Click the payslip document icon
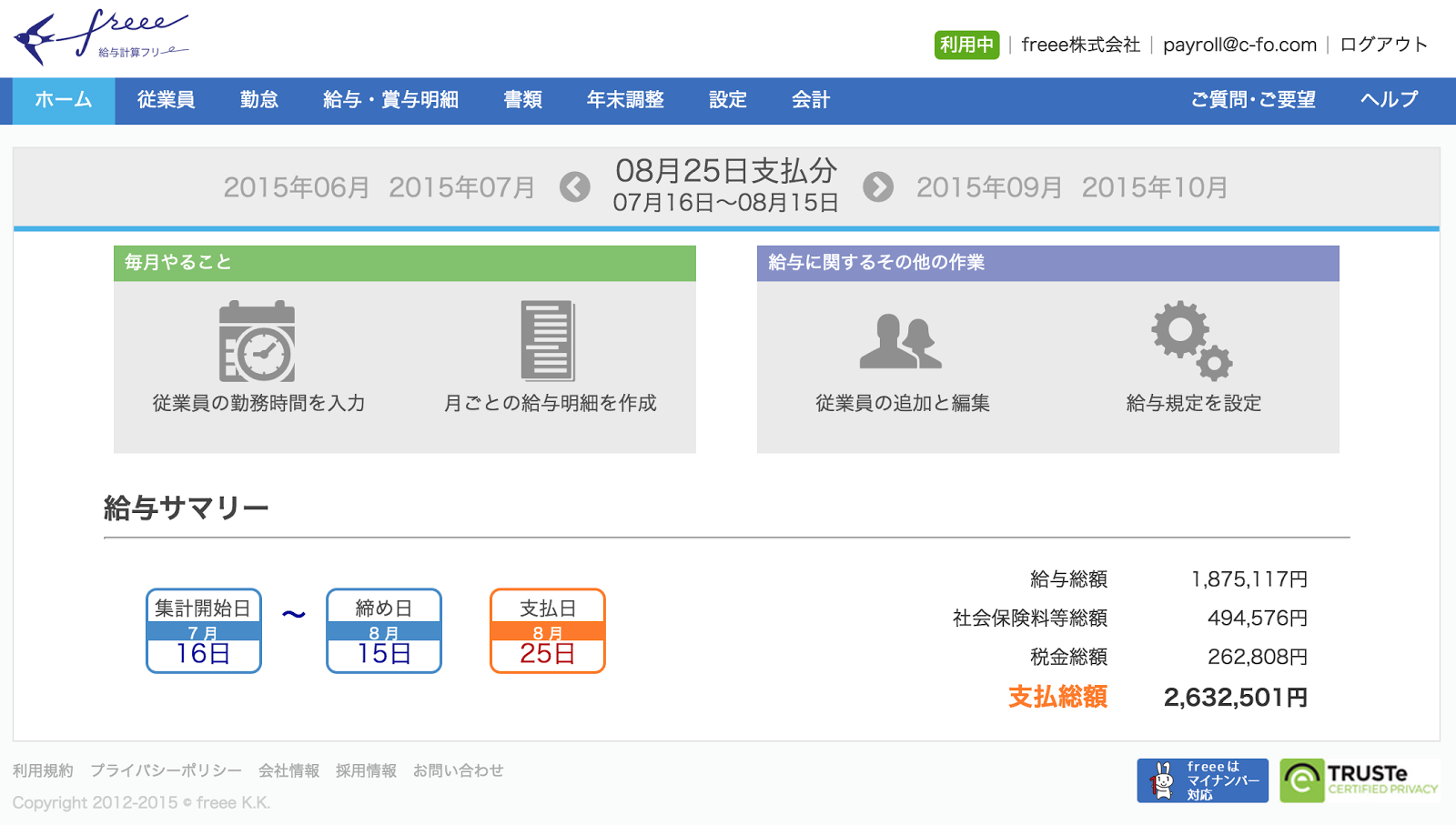Image resolution: width=1456 pixels, height=825 pixels. click(x=548, y=341)
